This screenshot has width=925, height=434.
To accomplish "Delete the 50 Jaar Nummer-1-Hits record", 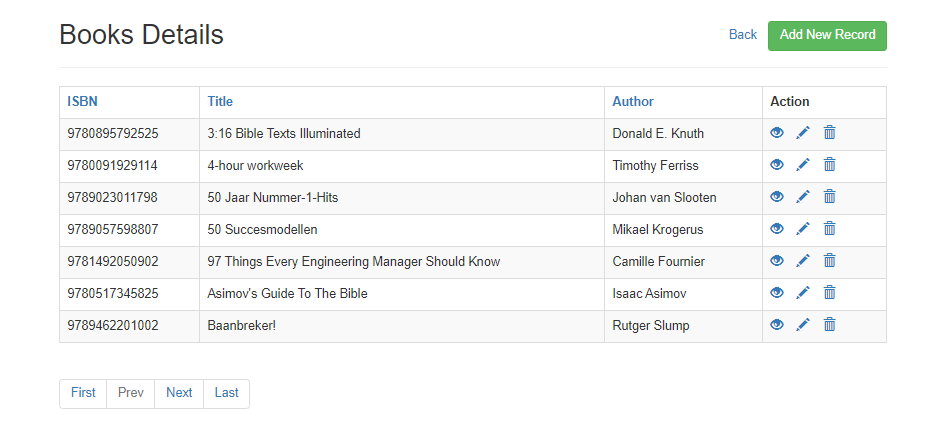I will coord(829,197).
